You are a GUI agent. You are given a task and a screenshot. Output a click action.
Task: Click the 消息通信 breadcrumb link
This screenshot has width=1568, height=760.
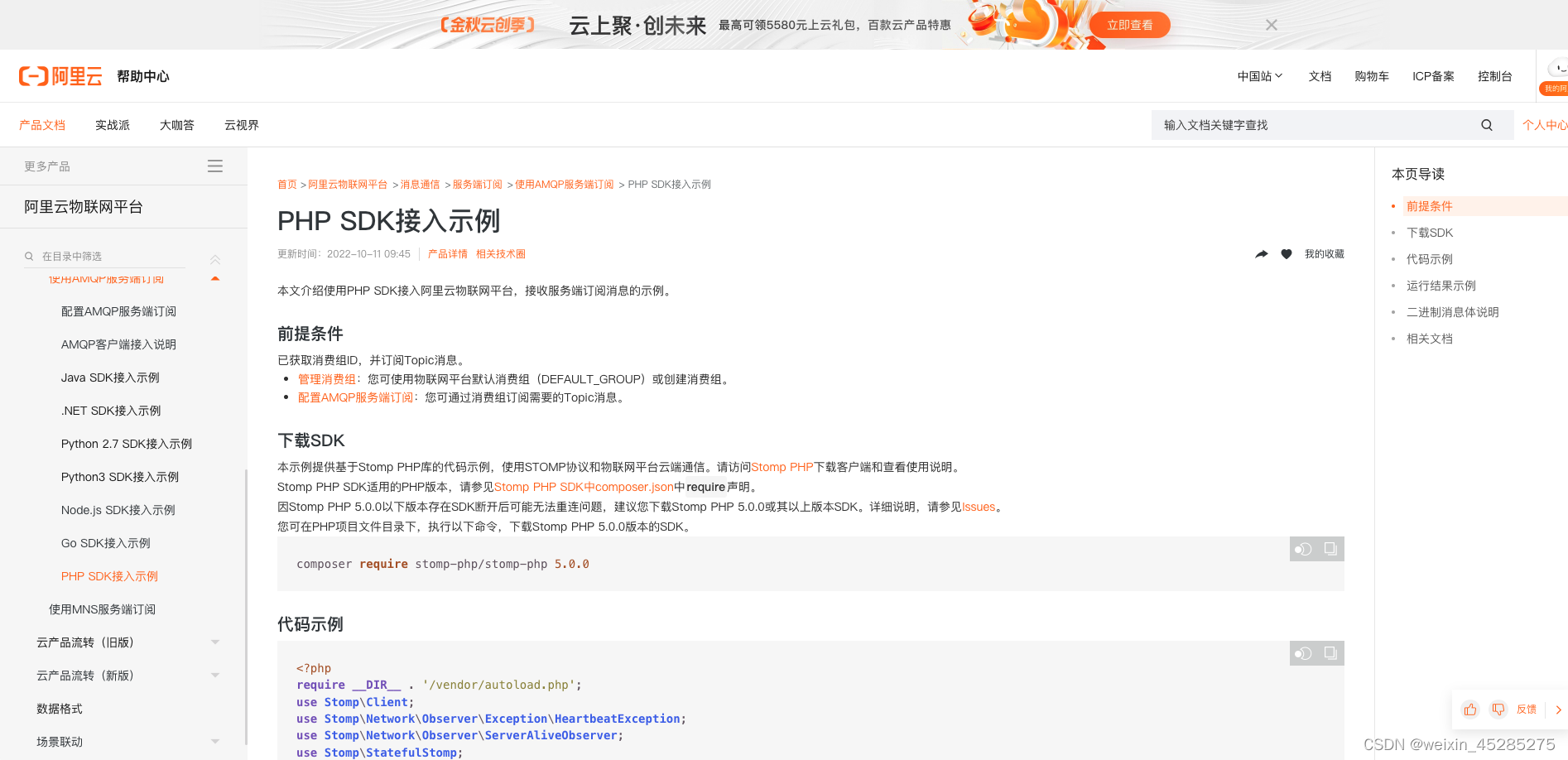point(420,185)
